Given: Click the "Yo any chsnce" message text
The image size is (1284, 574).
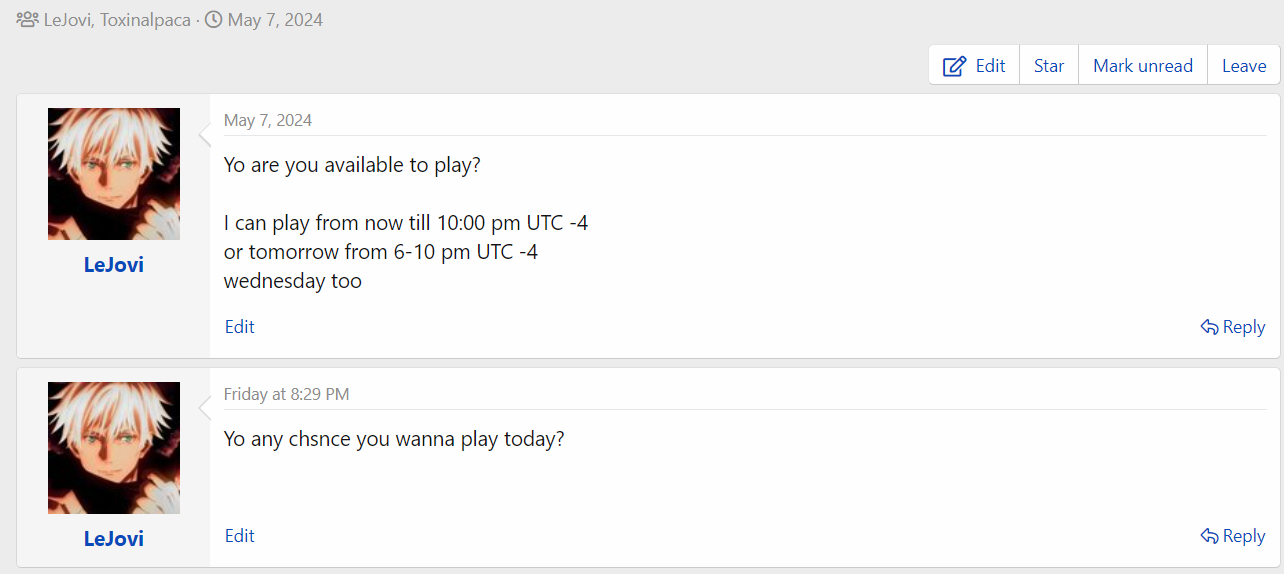Looking at the screenshot, I should click(394, 439).
